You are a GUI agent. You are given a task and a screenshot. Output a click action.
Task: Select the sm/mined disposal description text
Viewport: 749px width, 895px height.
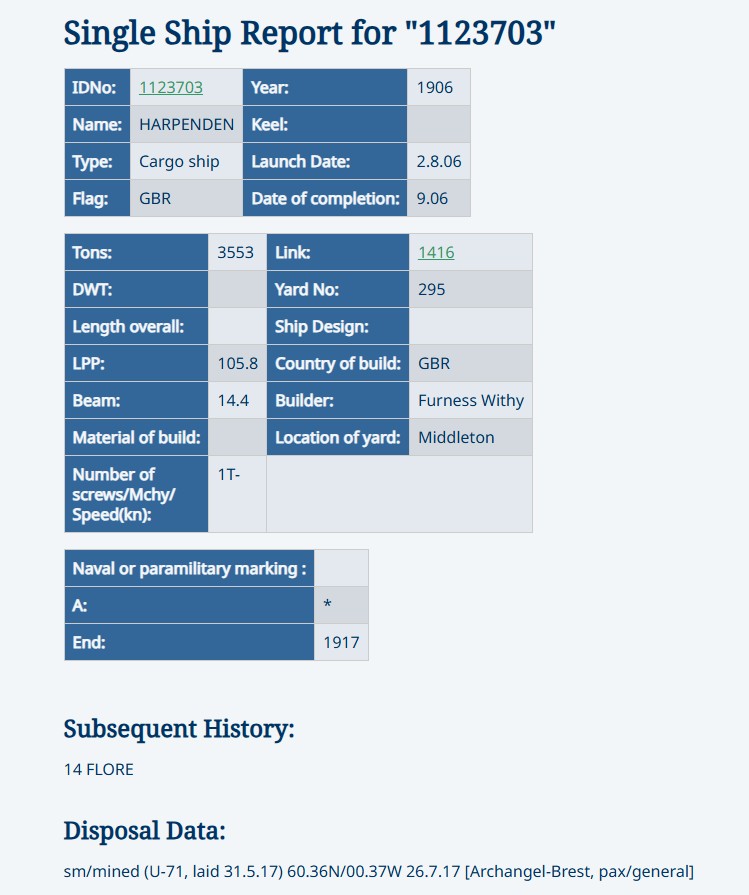[378, 872]
